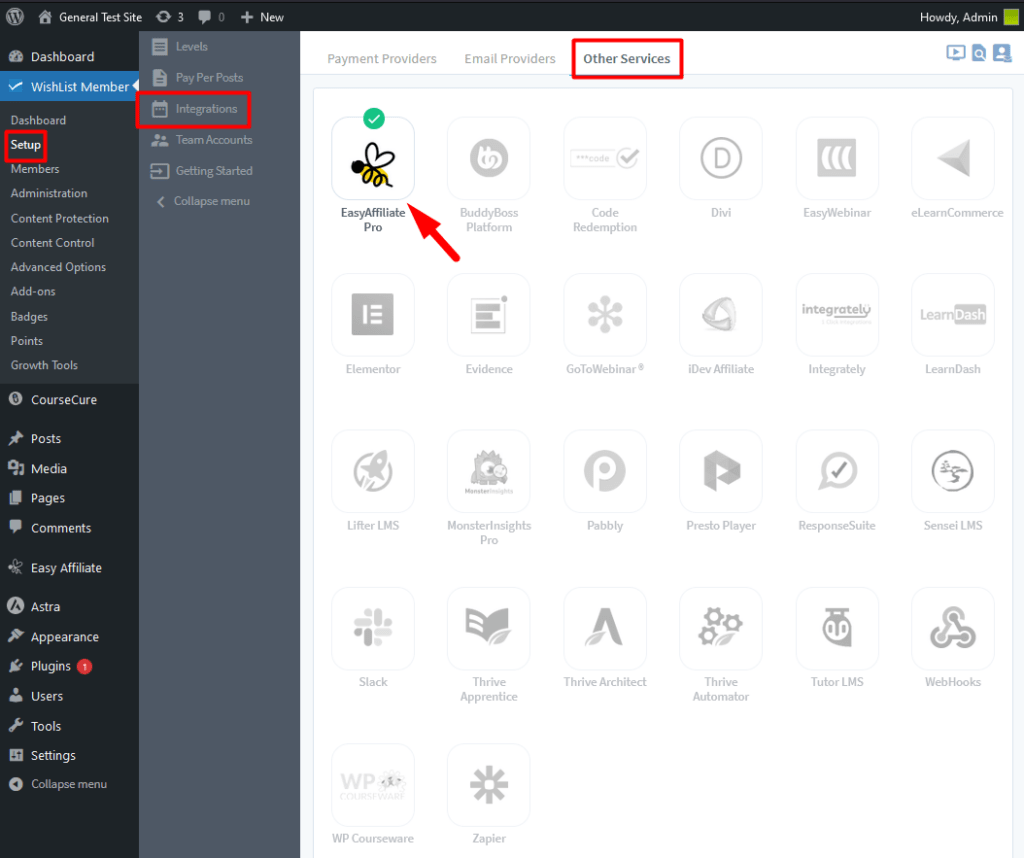Open the EasyAffiliate Pro integration
1024x858 pixels.
coord(373,158)
